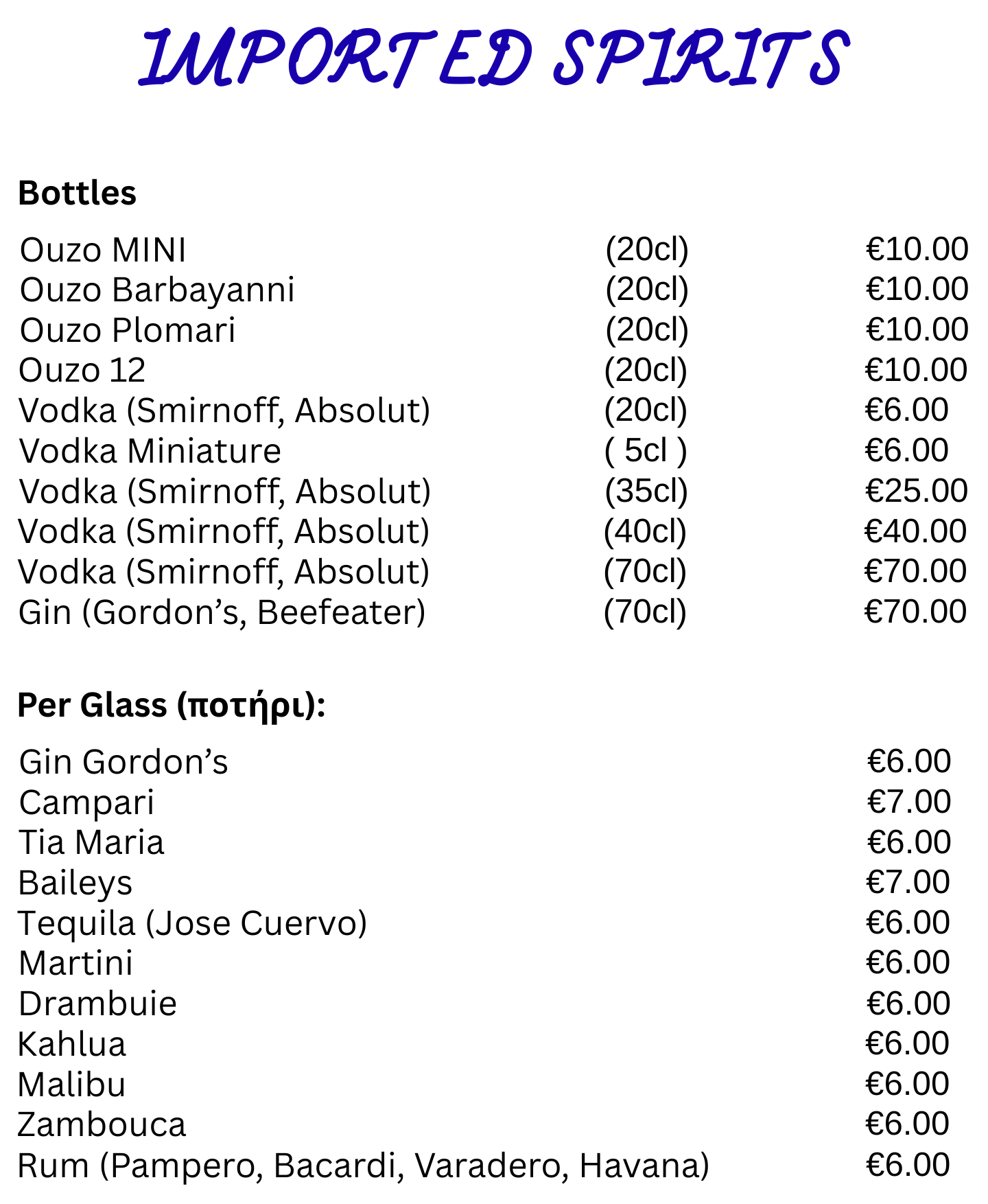Select the 35cl size label

click(646, 491)
